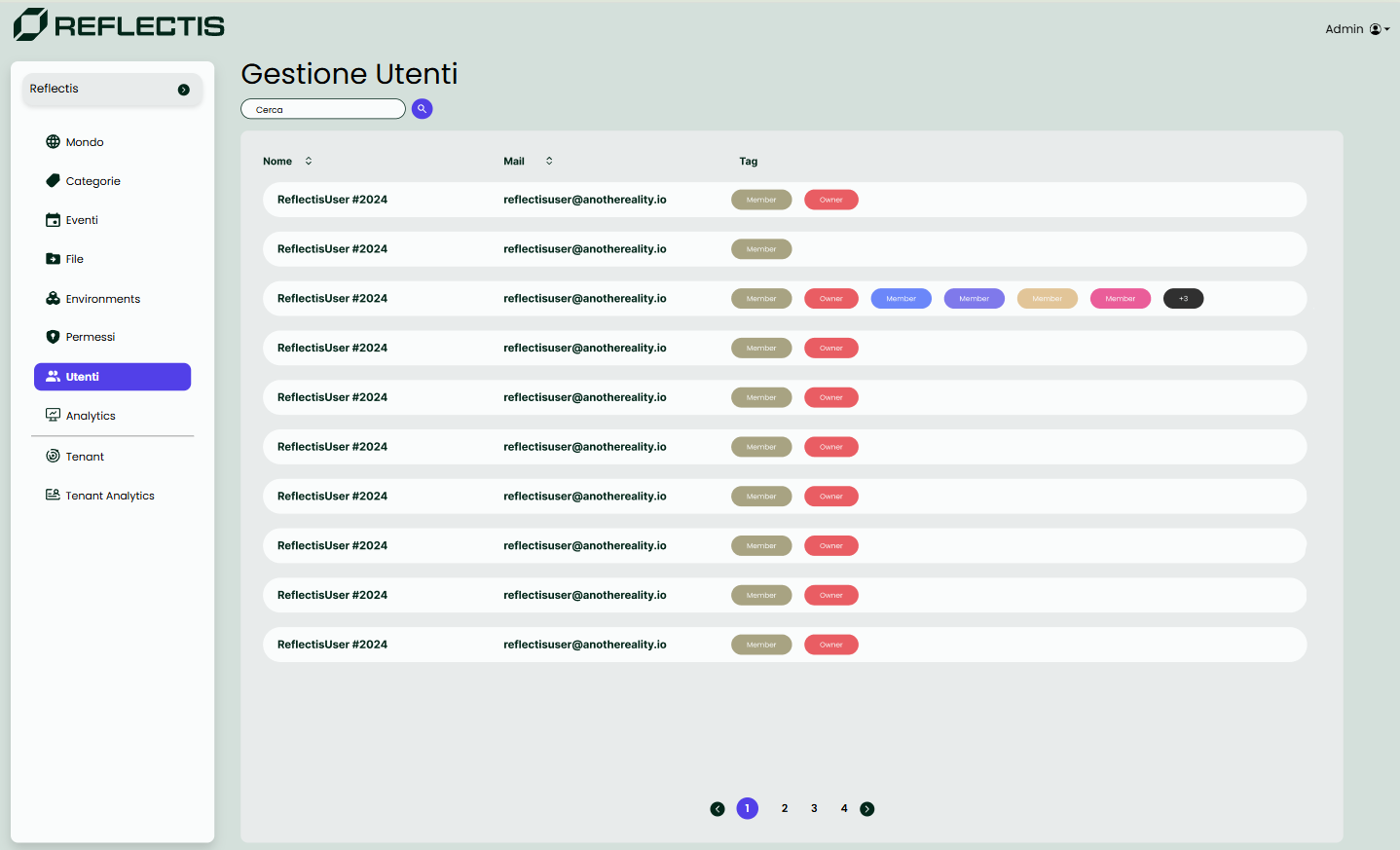This screenshot has height=850, width=1400.
Task: Click the Eventi calendar icon
Action: [x=54, y=220]
